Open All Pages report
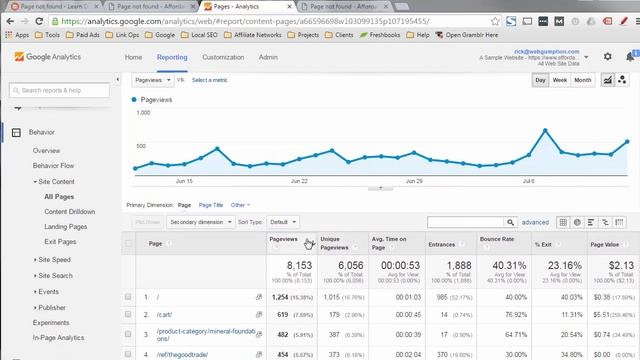 (x=59, y=197)
